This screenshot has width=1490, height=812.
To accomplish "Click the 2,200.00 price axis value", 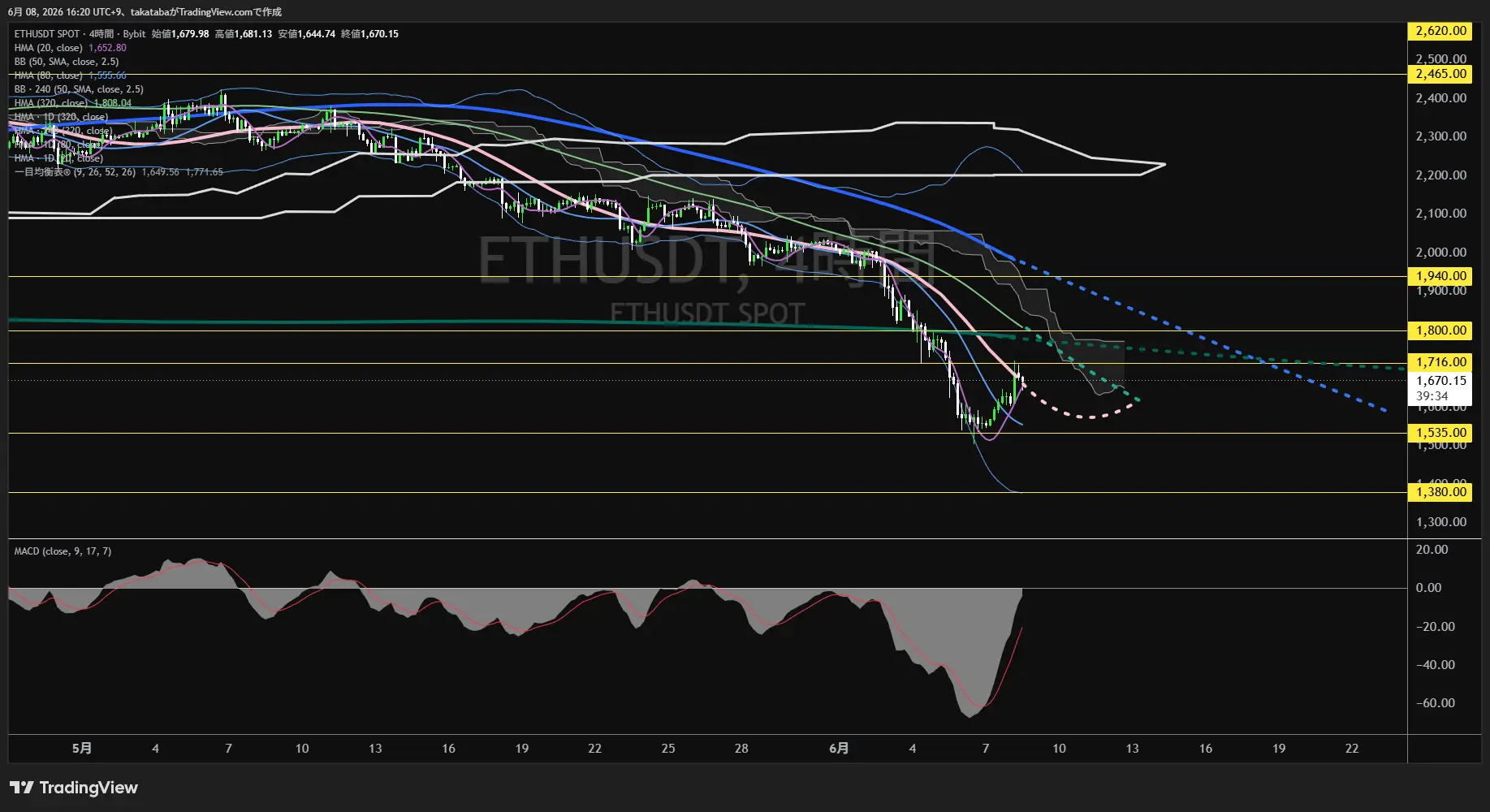I will click(1440, 175).
